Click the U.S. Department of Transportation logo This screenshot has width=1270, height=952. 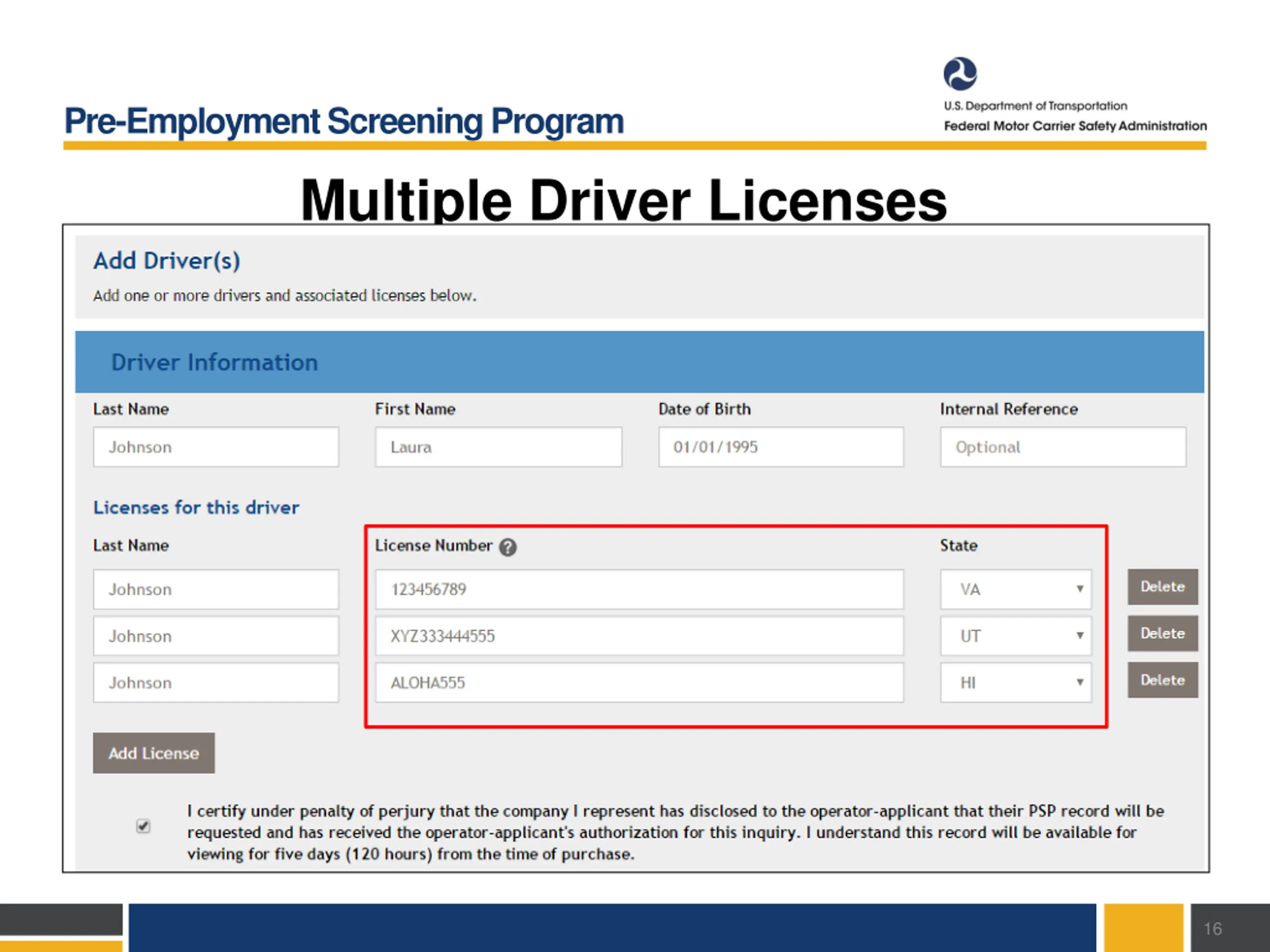[960, 74]
